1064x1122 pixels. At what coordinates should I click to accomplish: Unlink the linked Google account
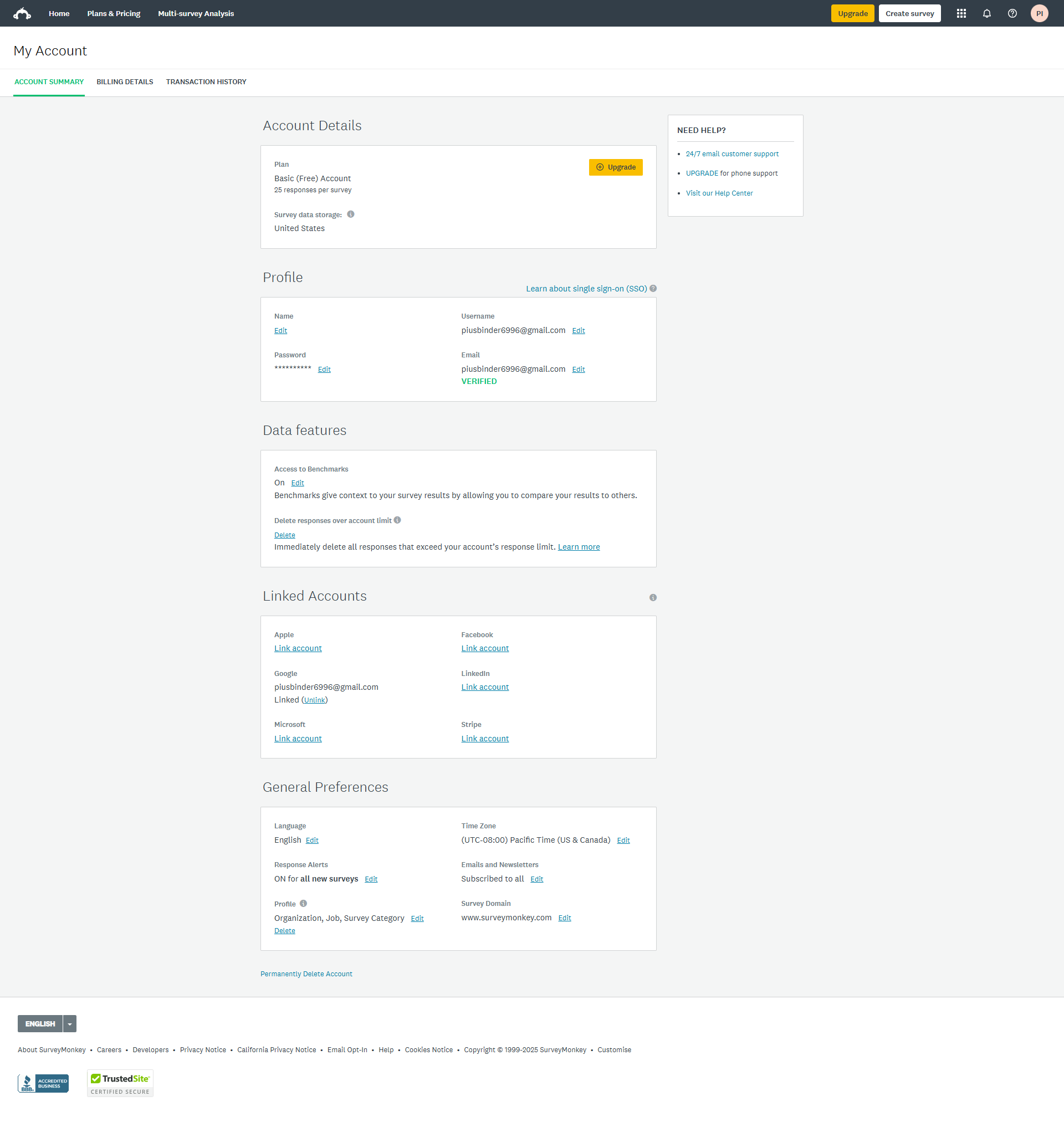pos(314,700)
